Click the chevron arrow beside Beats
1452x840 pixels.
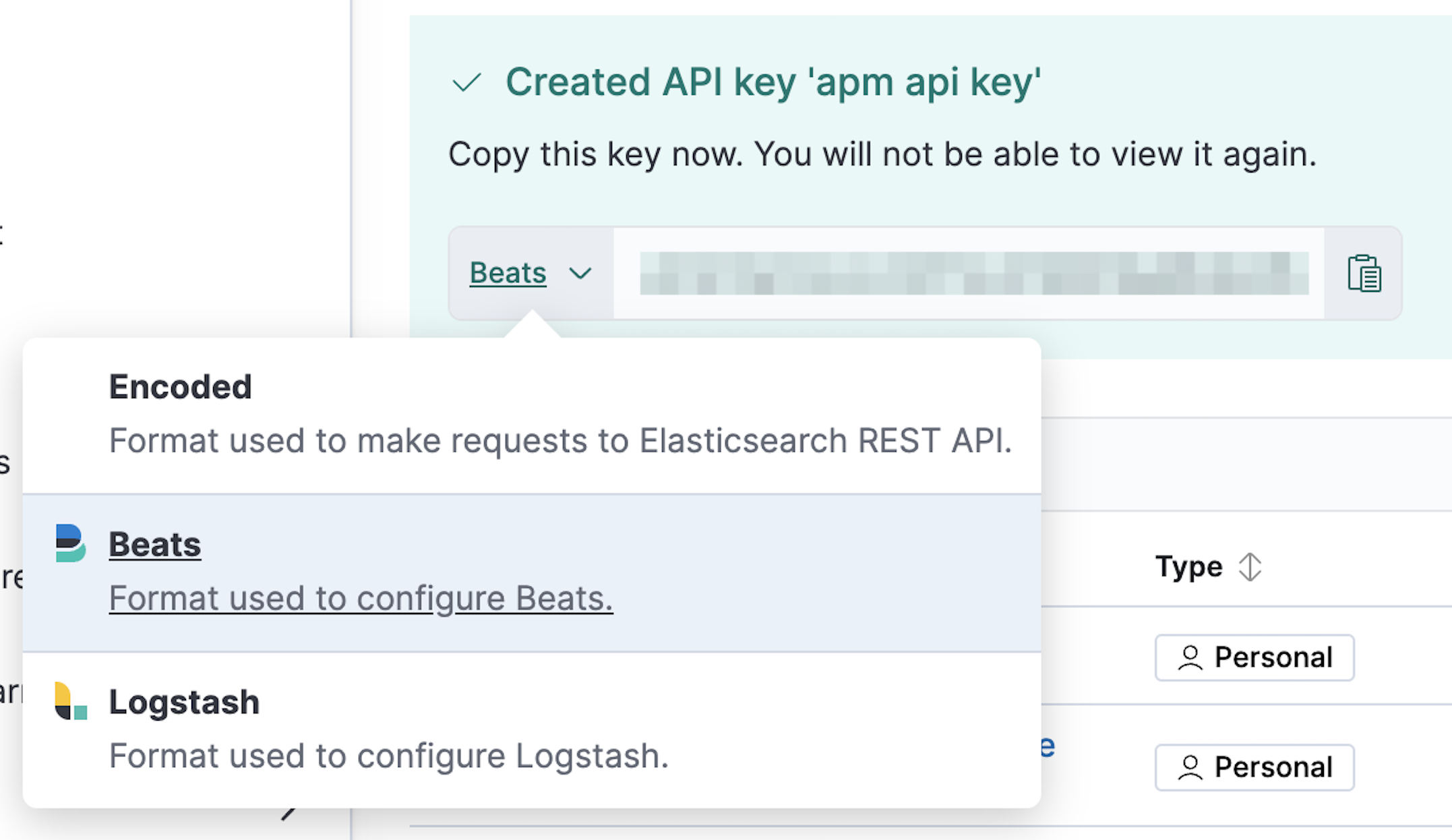[x=581, y=274]
